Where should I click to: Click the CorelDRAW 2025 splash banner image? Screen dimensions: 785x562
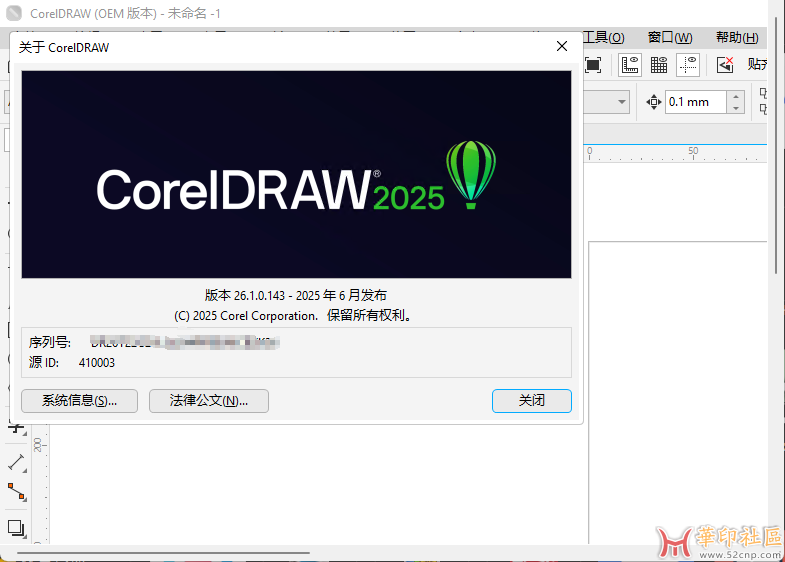click(x=296, y=174)
